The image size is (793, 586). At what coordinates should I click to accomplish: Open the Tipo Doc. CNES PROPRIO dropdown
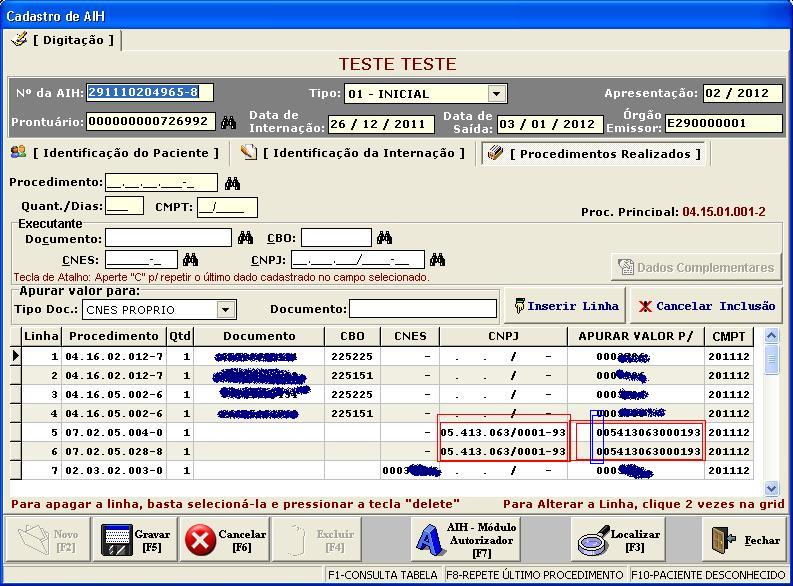click(227, 310)
